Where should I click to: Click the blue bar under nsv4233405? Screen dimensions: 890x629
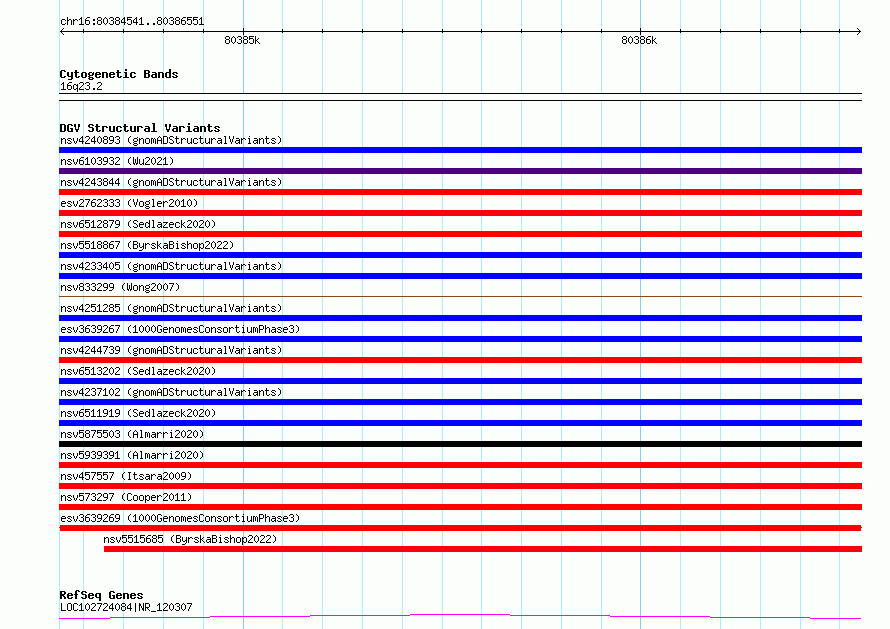pos(460,276)
